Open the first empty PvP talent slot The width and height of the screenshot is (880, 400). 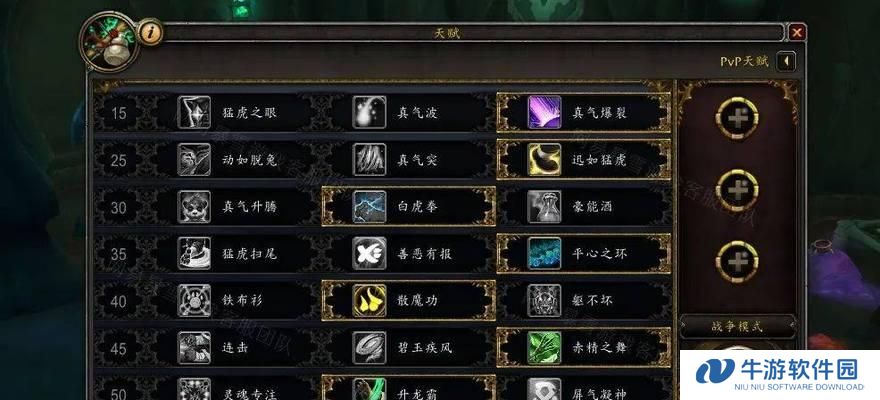click(x=737, y=118)
